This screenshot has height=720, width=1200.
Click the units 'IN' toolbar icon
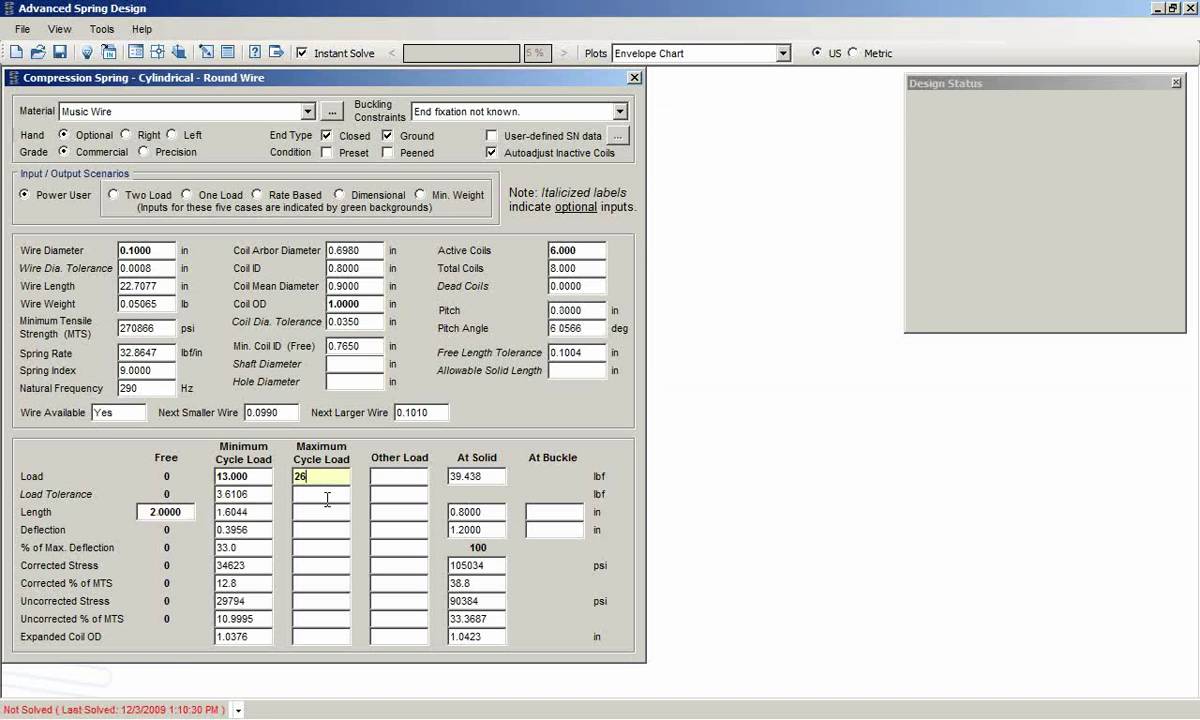(109, 53)
